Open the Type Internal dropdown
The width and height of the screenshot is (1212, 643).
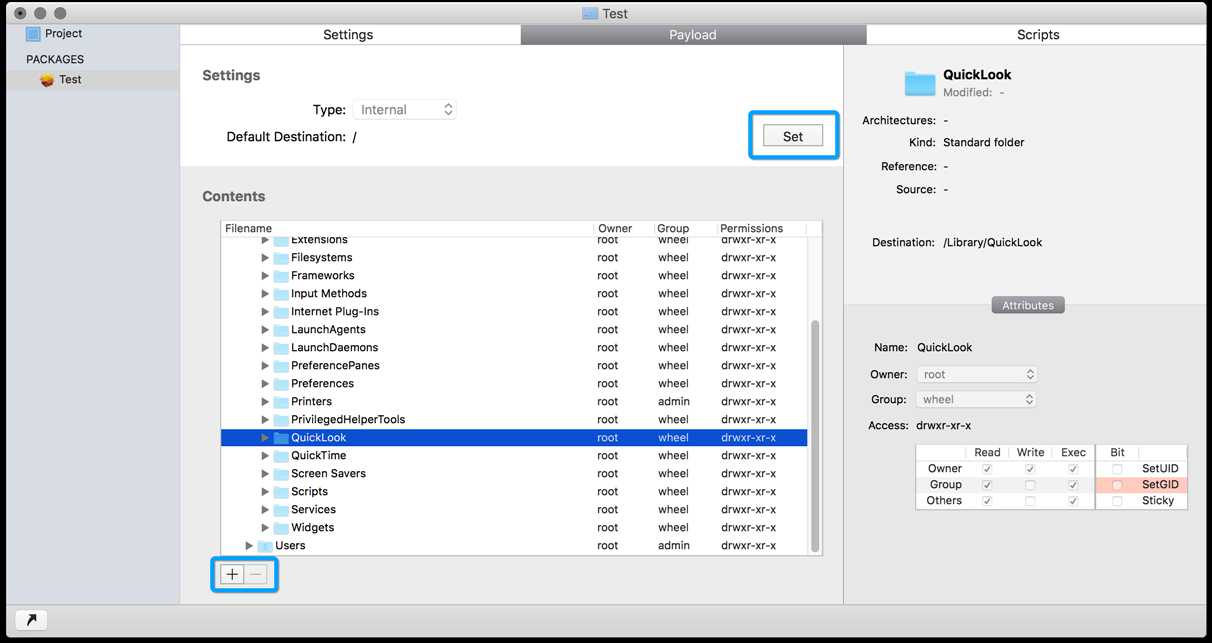click(404, 110)
